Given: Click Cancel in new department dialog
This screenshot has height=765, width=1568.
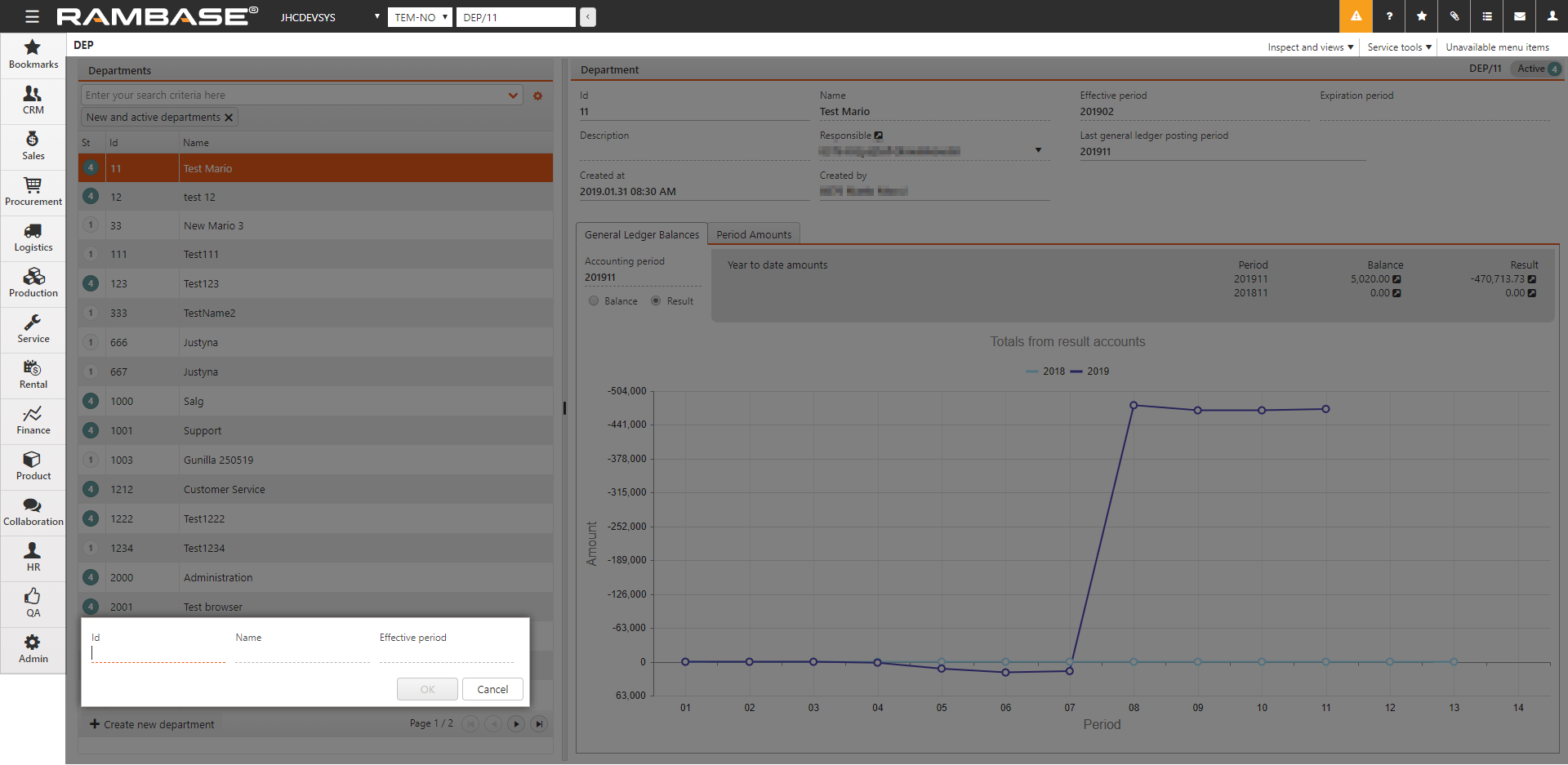Looking at the screenshot, I should tap(492, 690).
